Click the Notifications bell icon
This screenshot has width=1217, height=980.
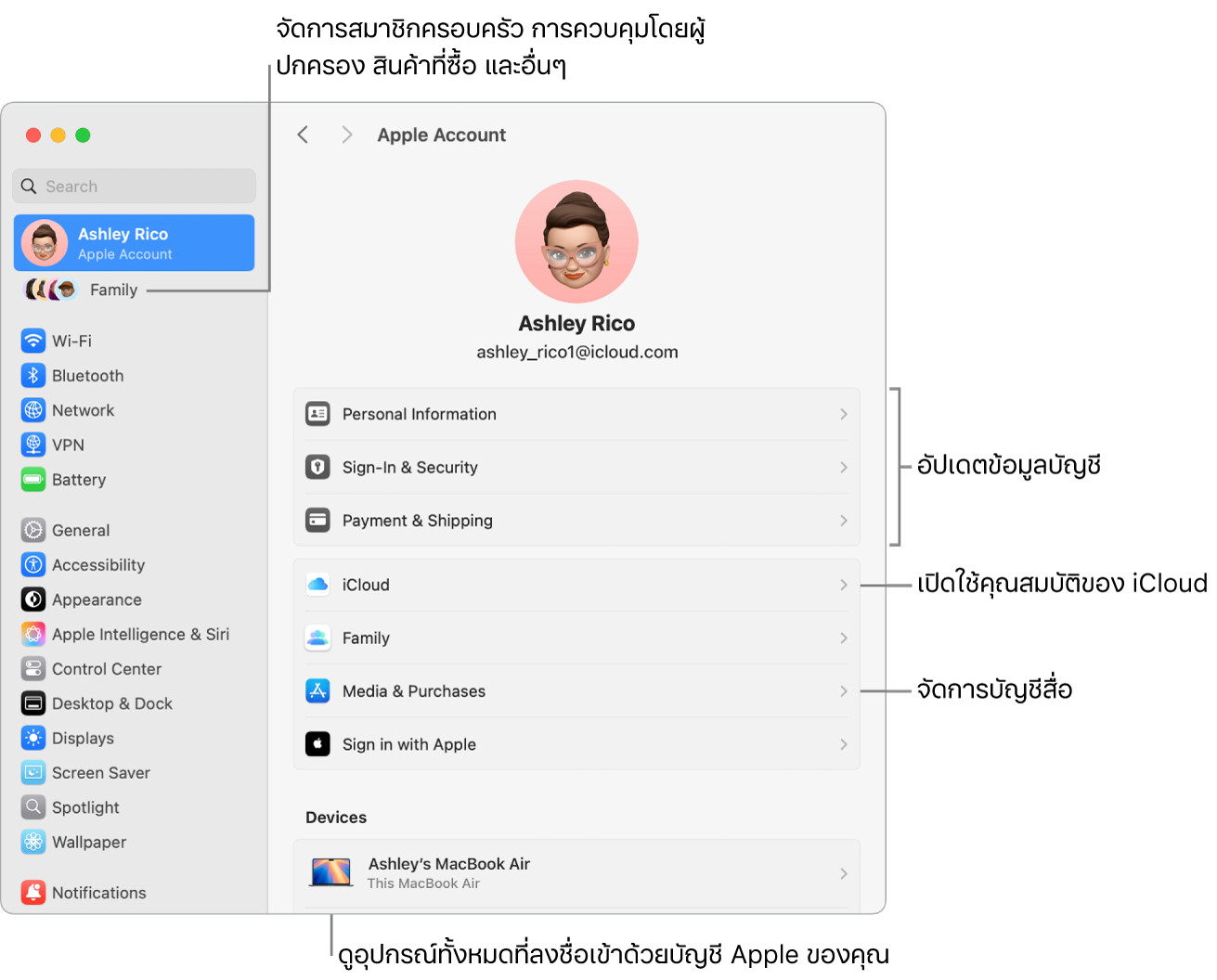pyautogui.click(x=33, y=893)
